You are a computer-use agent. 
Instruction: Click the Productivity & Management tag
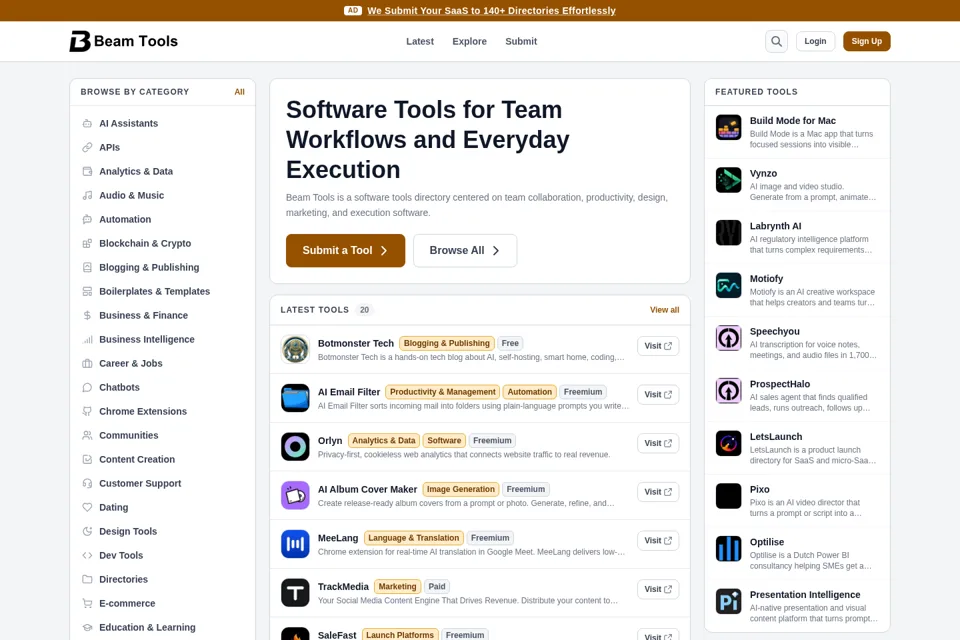pyautogui.click(x=443, y=392)
